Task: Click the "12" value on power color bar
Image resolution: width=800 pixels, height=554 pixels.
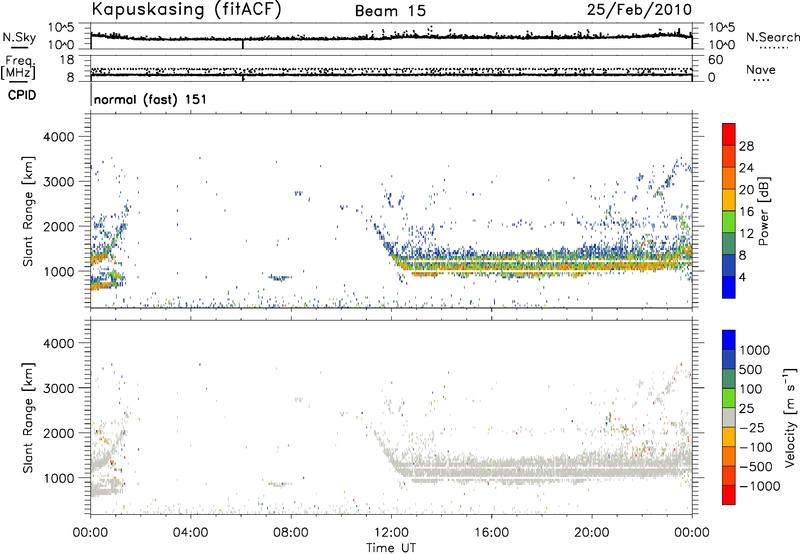Action: pos(746,234)
